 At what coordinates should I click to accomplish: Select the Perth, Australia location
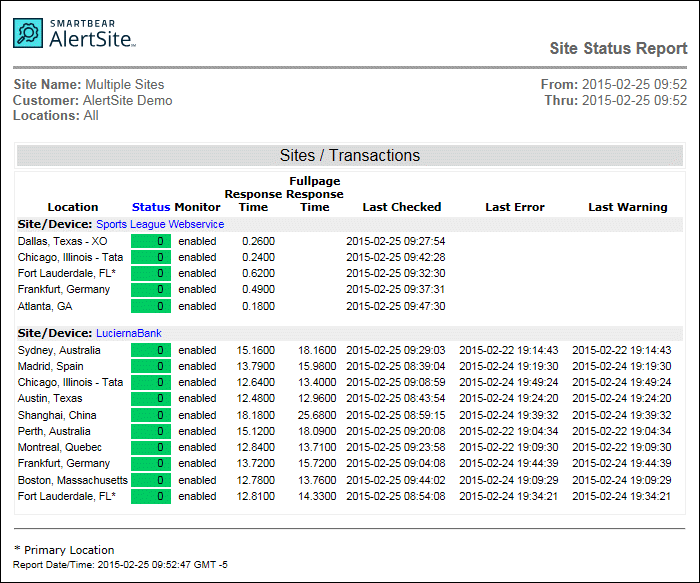point(54,431)
